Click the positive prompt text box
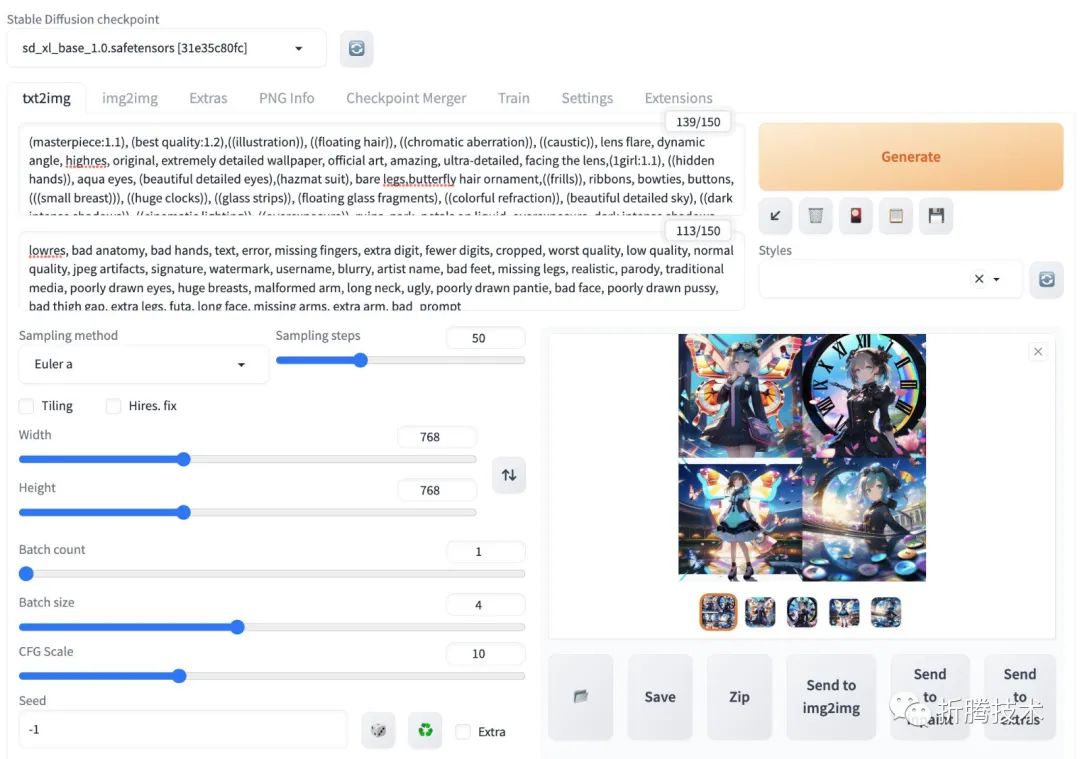The image size is (1080, 759). point(382,170)
